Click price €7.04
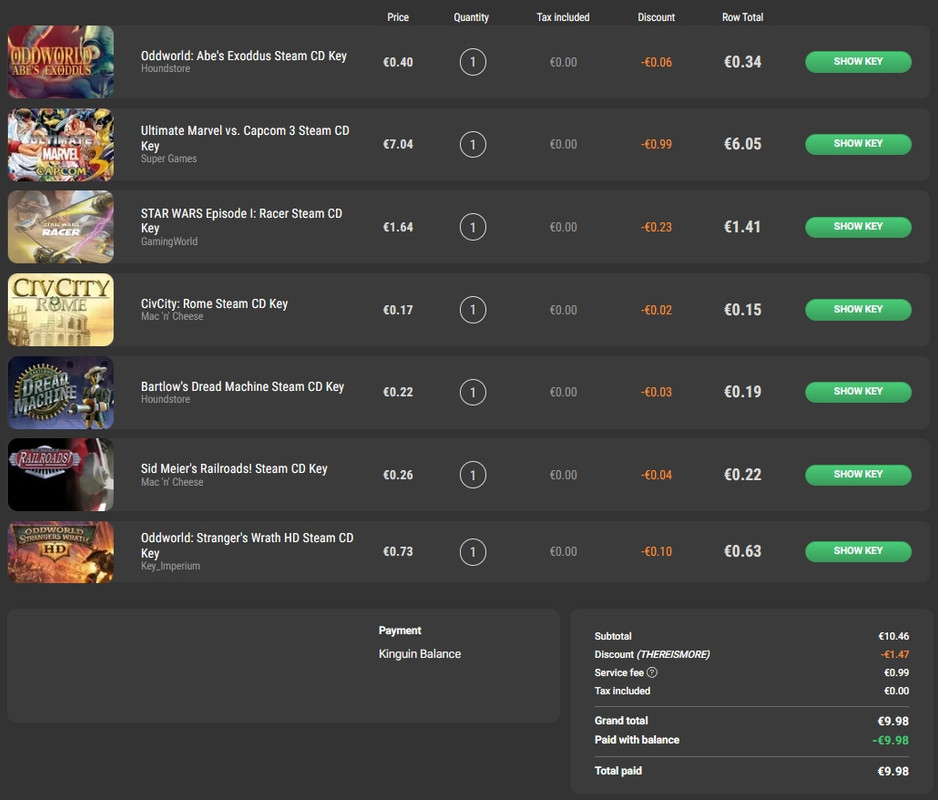938x800 pixels. pyautogui.click(x=398, y=144)
